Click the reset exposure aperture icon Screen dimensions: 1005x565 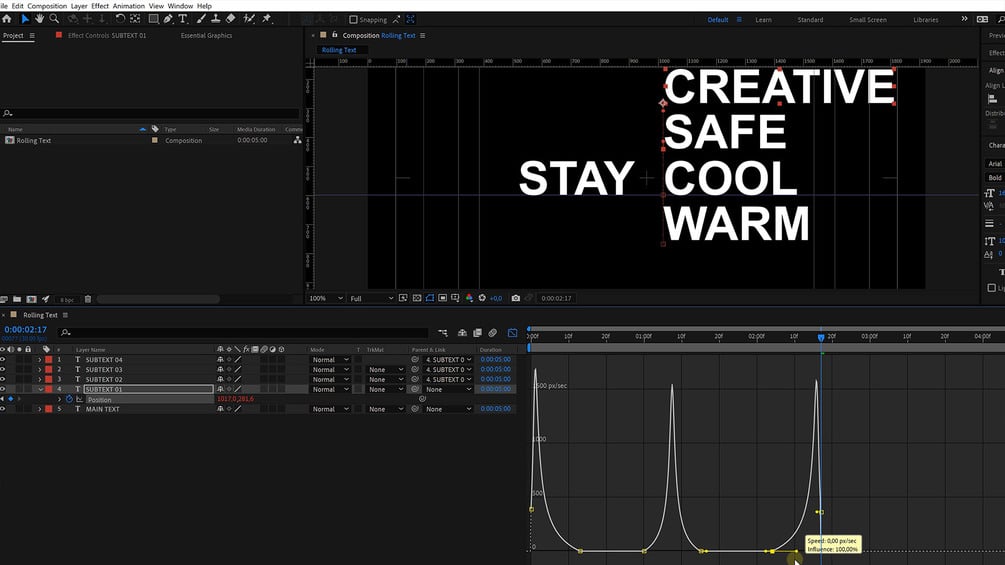pyautogui.click(x=482, y=298)
